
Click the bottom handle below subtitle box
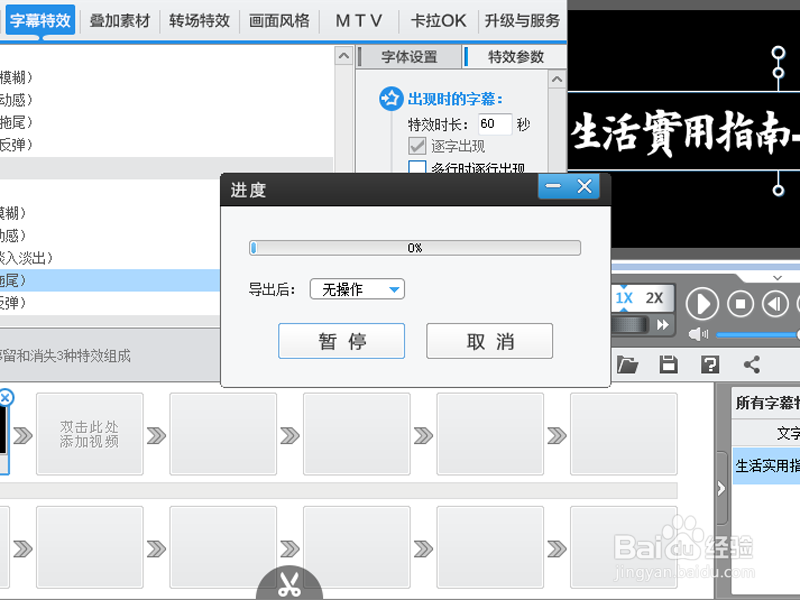778,190
